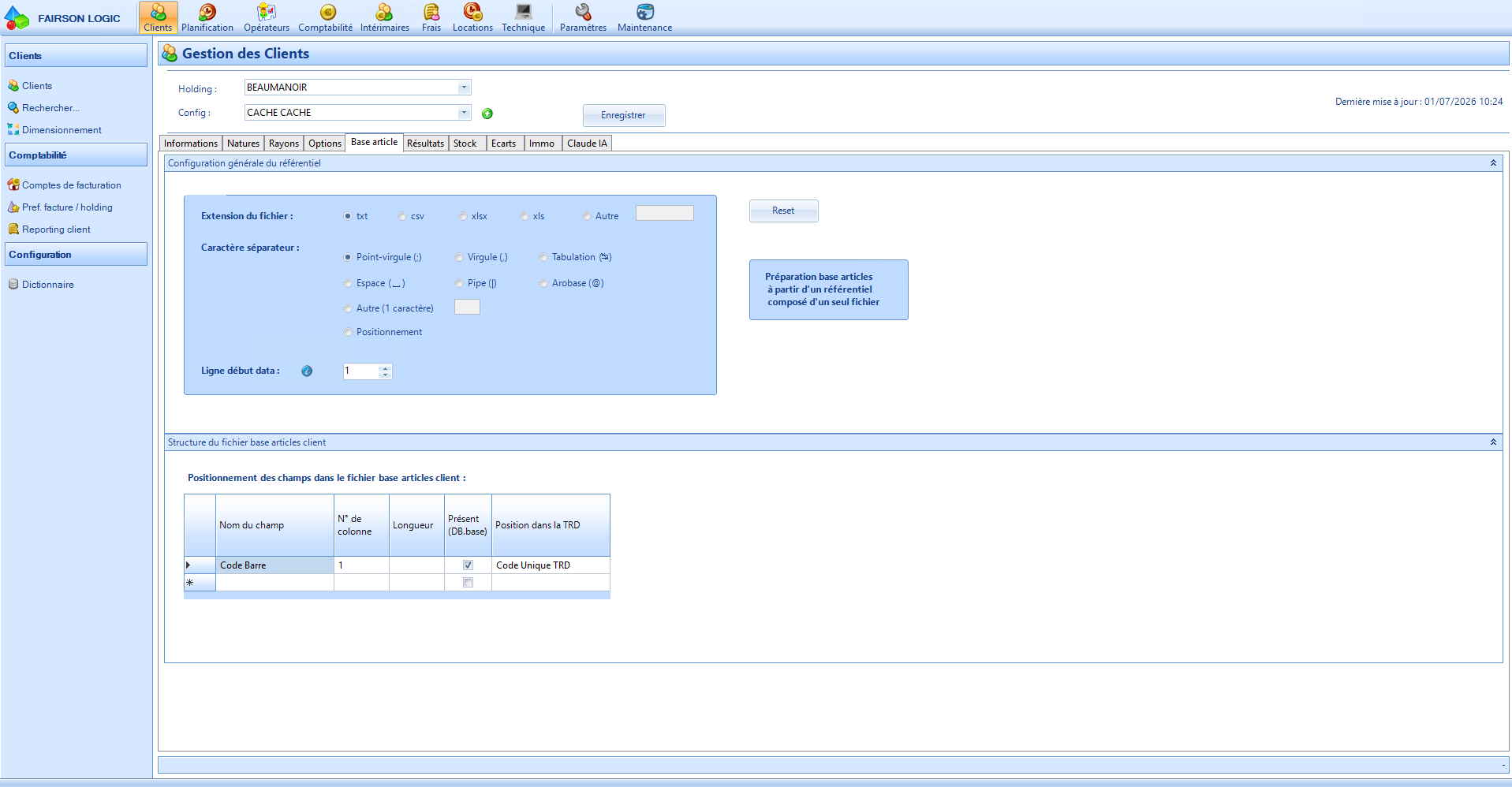Open the Intérimaires module
The width and height of the screenshot is (1512, 787).
tap(385, 17)
